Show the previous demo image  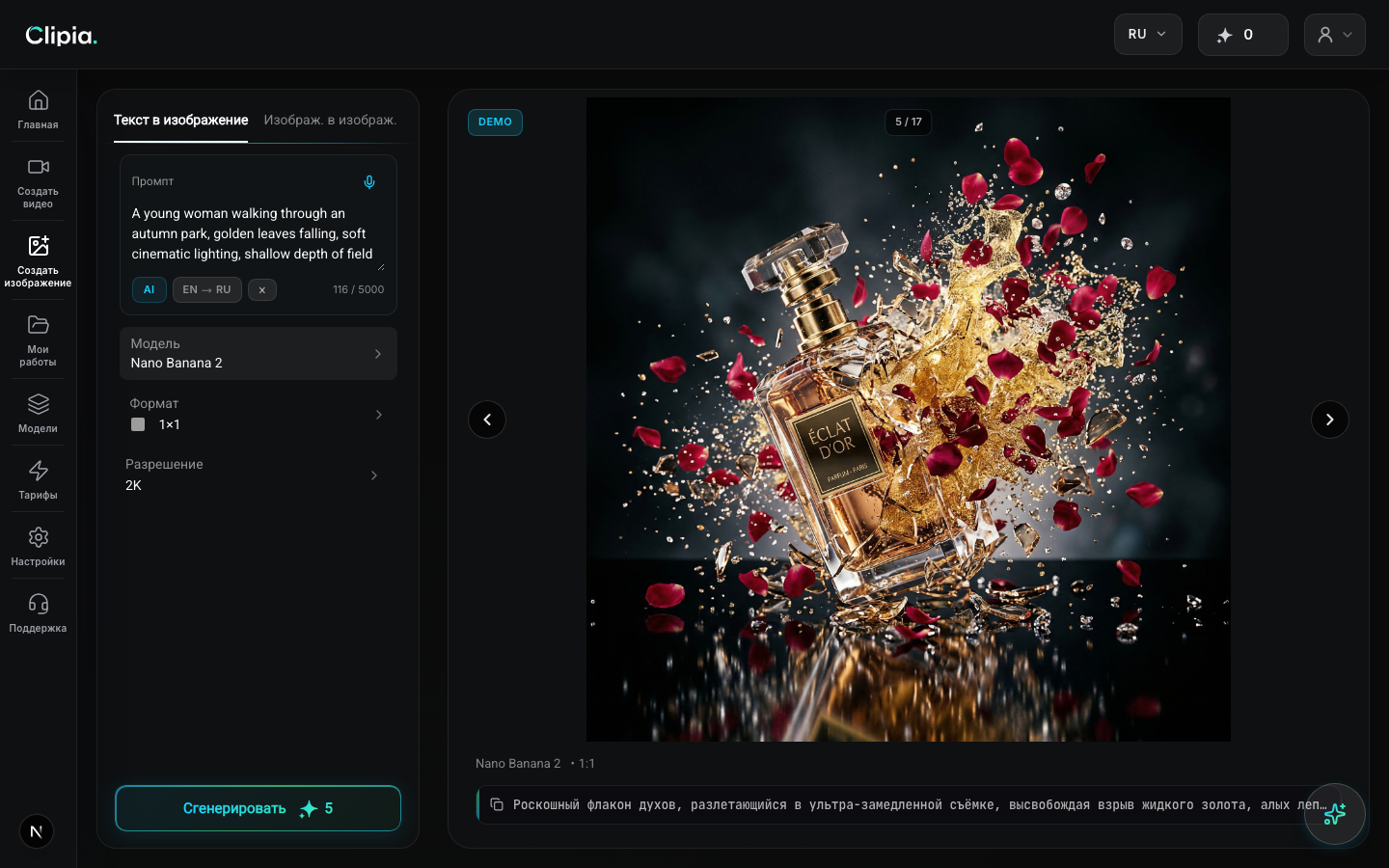click(487, 420)
